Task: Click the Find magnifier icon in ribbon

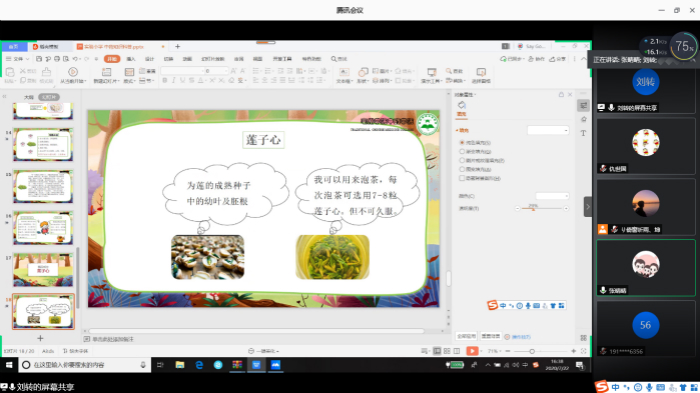Action: pyautogui.click(x=449, y=71)
